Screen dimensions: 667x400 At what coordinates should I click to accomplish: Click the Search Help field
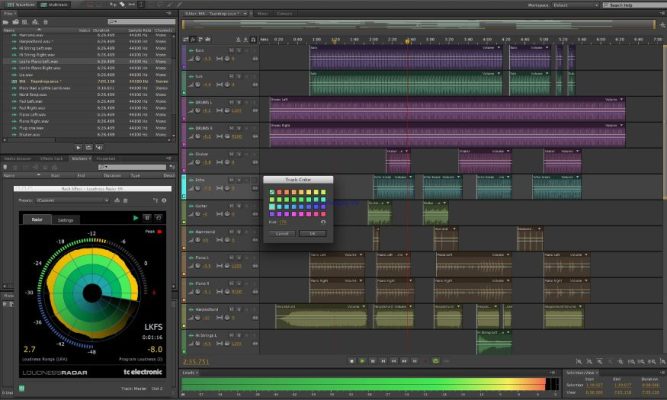(635, 5)
